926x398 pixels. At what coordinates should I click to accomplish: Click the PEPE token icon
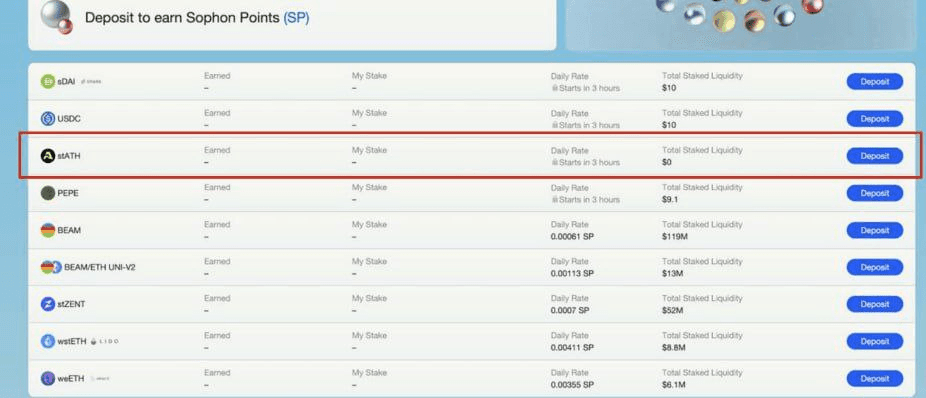(48, 193)
